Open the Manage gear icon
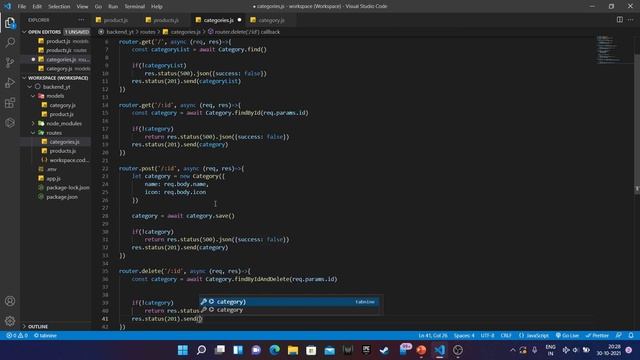This screenshot has width=640, height=360. point(10,321)
